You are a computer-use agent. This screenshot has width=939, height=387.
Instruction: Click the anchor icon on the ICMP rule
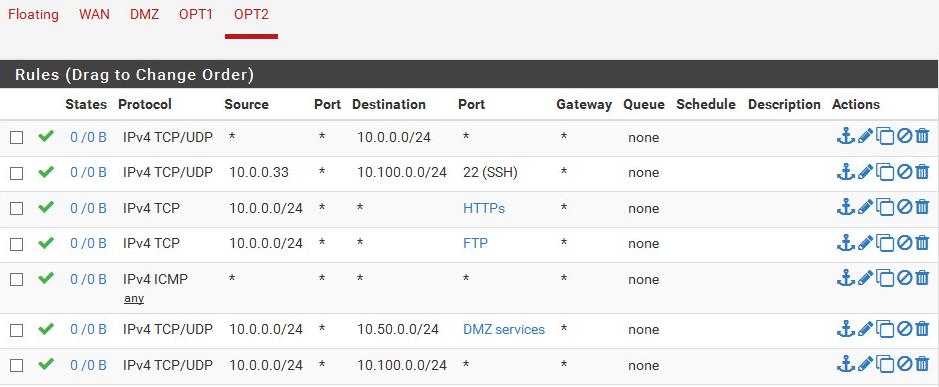[x=845, y=279]
